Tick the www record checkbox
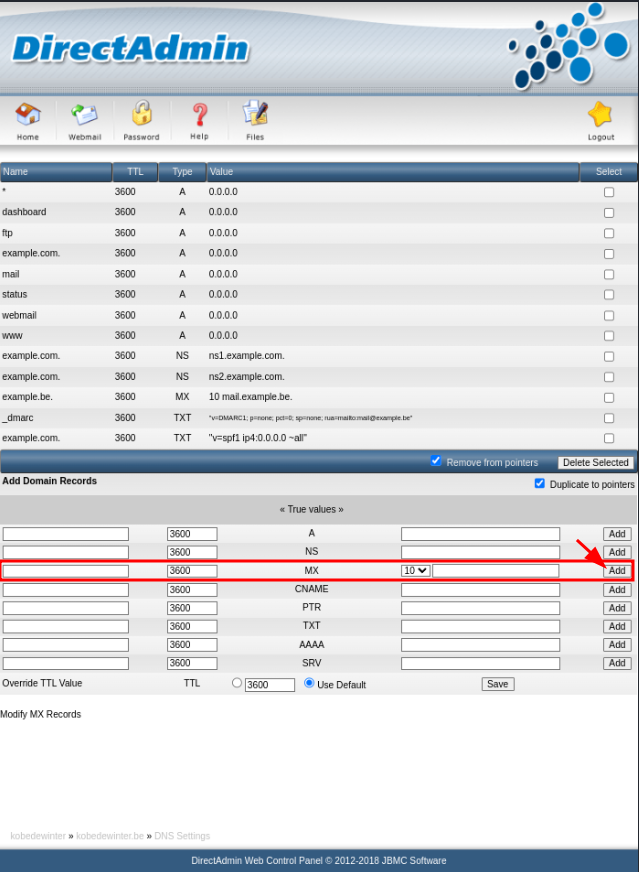 click(x=609, y=336)
